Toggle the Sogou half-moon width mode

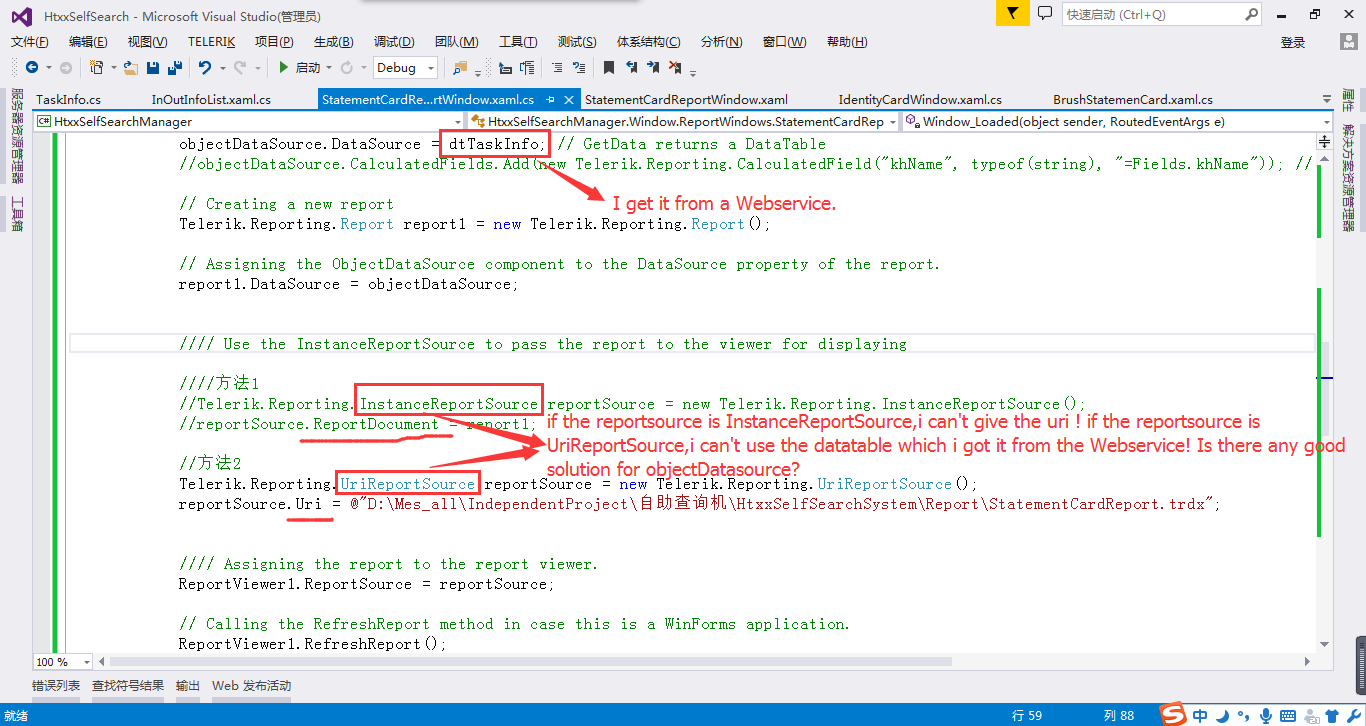click(x=1222, y=715)
